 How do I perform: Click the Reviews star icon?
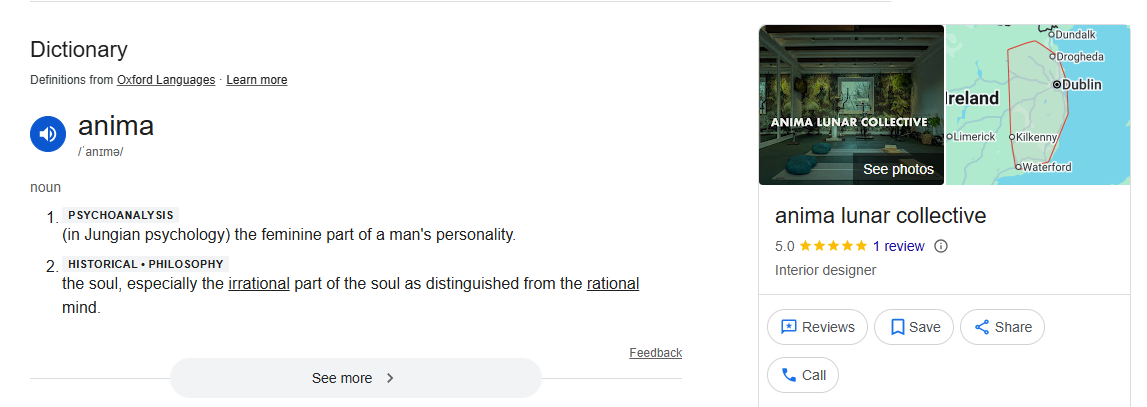pyautogui.click(x=788, y=327)
